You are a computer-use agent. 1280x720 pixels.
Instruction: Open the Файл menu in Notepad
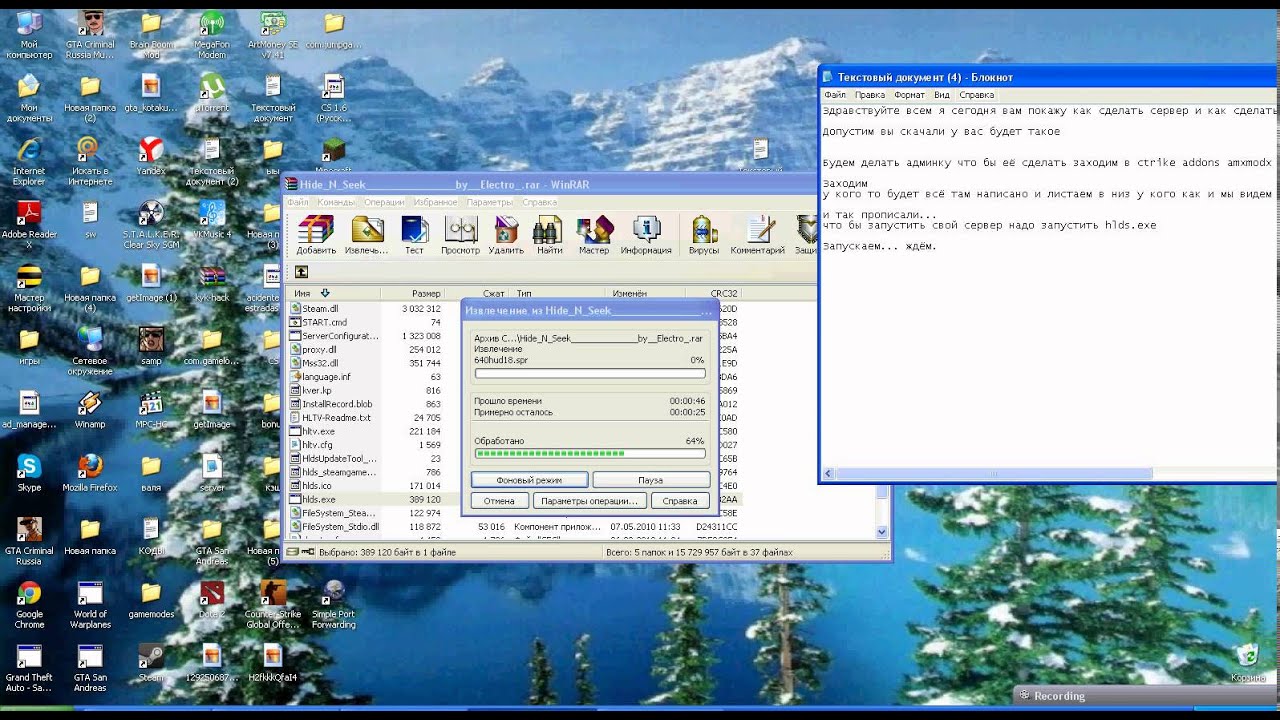pyautogui.click(x=835, y=95)
